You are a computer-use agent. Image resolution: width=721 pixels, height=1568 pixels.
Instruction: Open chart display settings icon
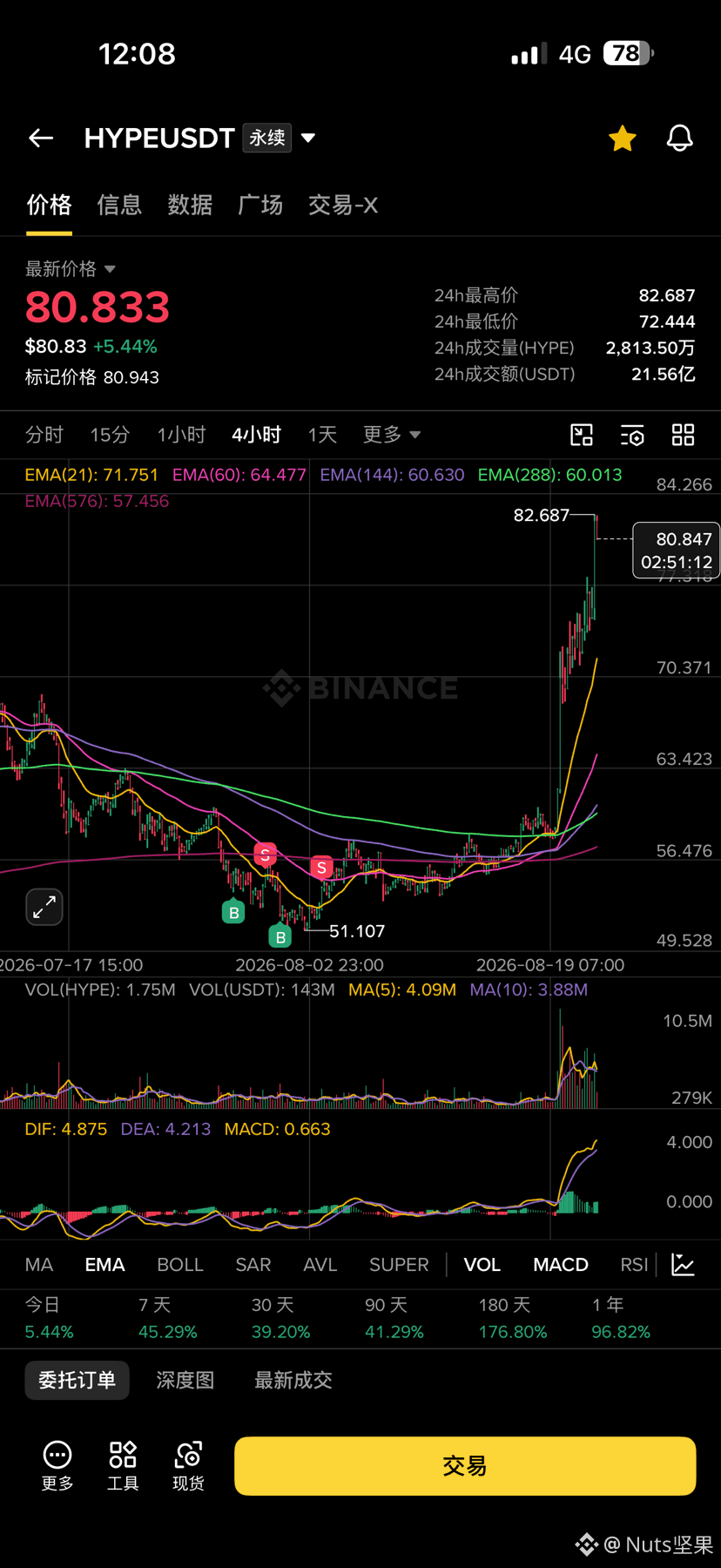[x=632, y=435]
